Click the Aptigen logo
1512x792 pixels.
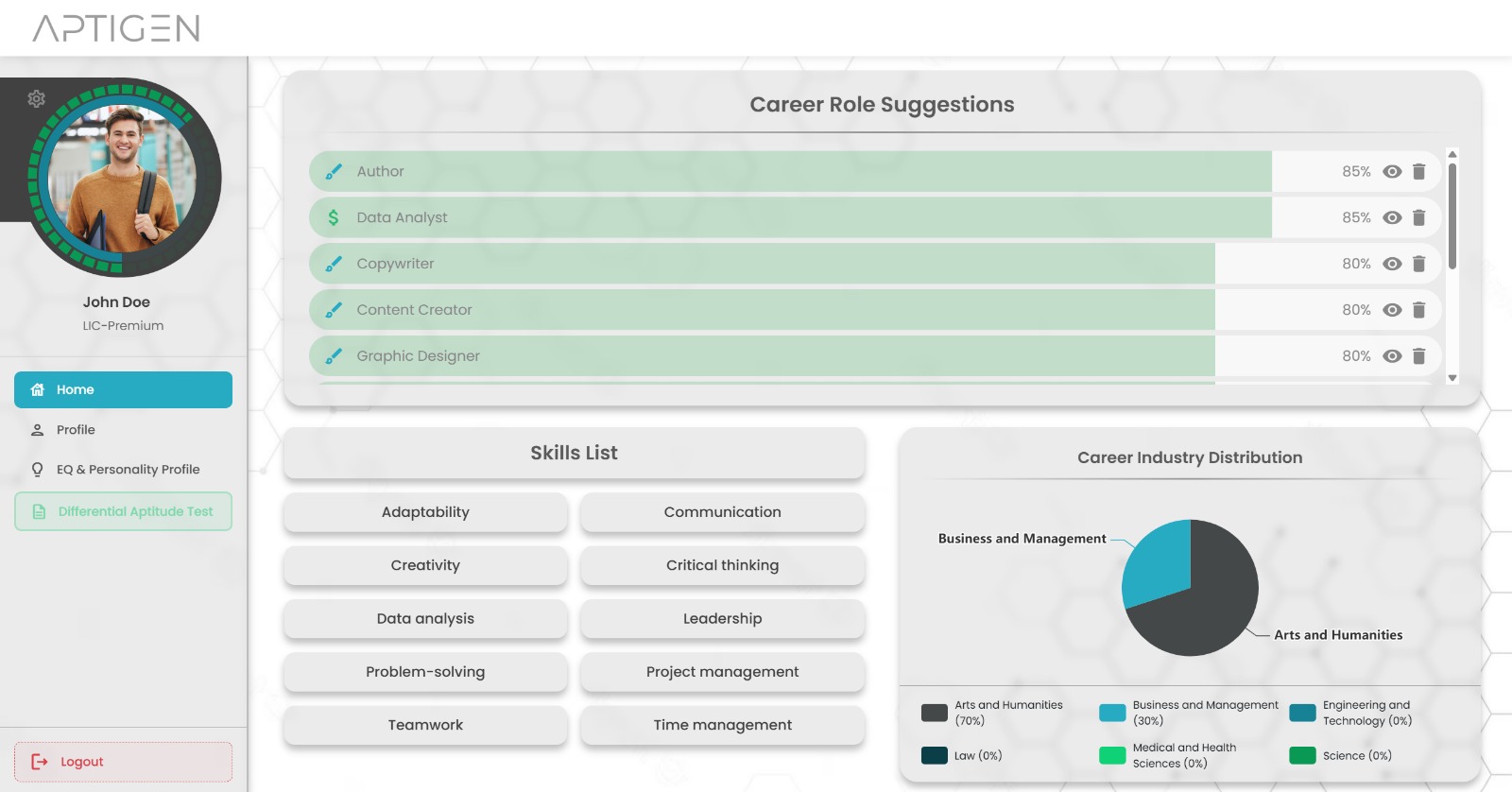116,28
